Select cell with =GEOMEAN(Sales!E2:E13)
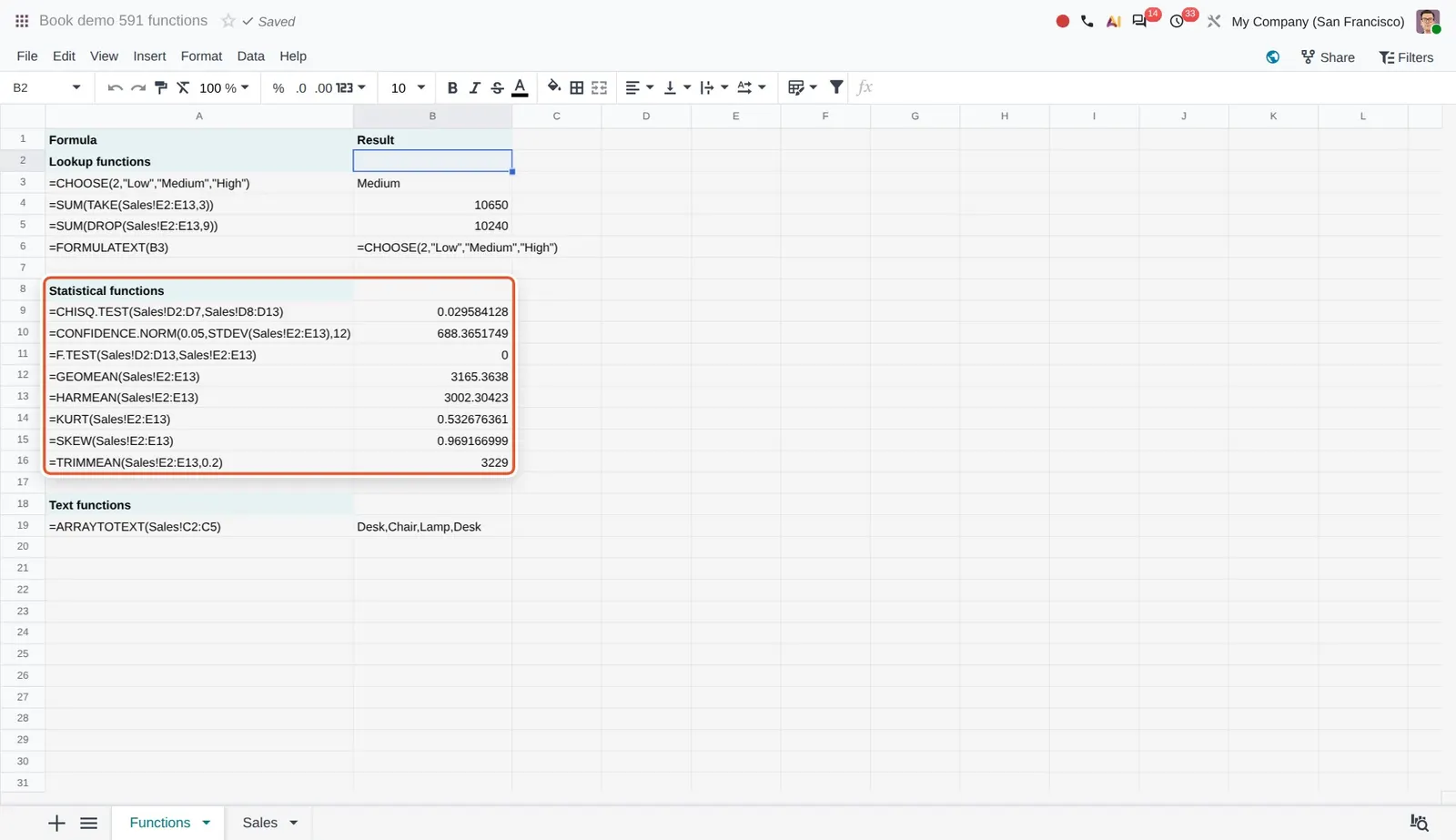The height and width of the screenshot is (840, 1456). pyautogui.click(x=199, y=377)
